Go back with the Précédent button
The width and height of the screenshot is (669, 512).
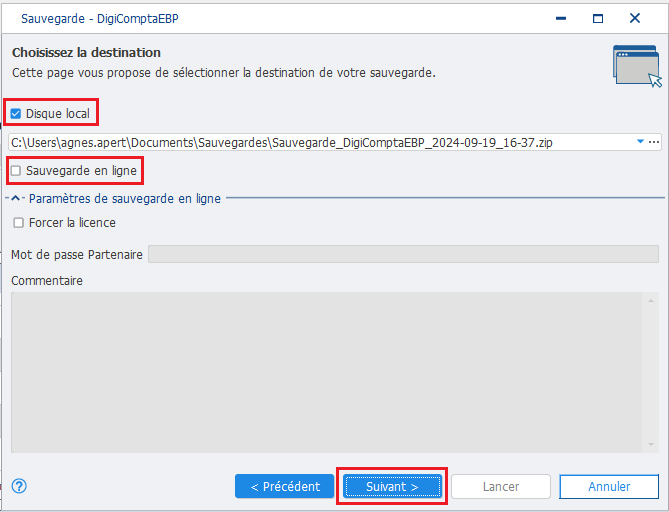pyautogui.click(x=285, y=486)
